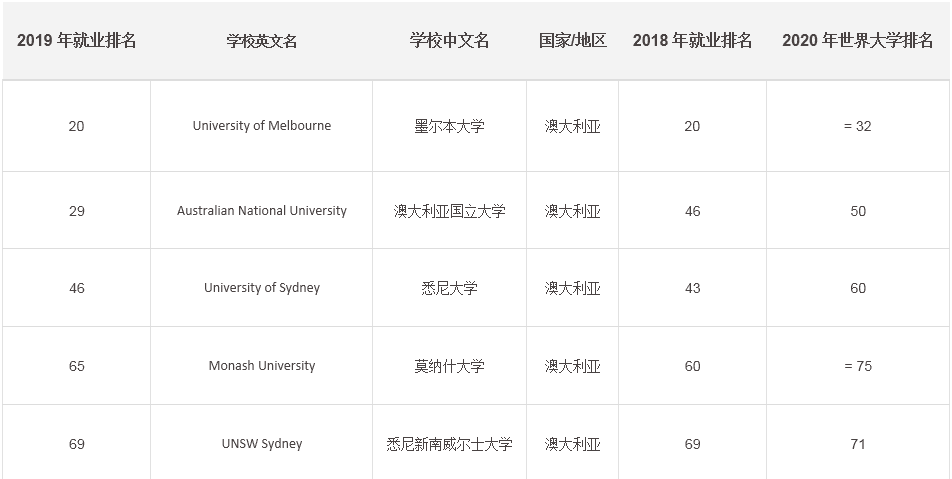Select the '悉尼大学' Chinese name cell
The width and height of the screenshot is (952, 479).
point(449,288)
